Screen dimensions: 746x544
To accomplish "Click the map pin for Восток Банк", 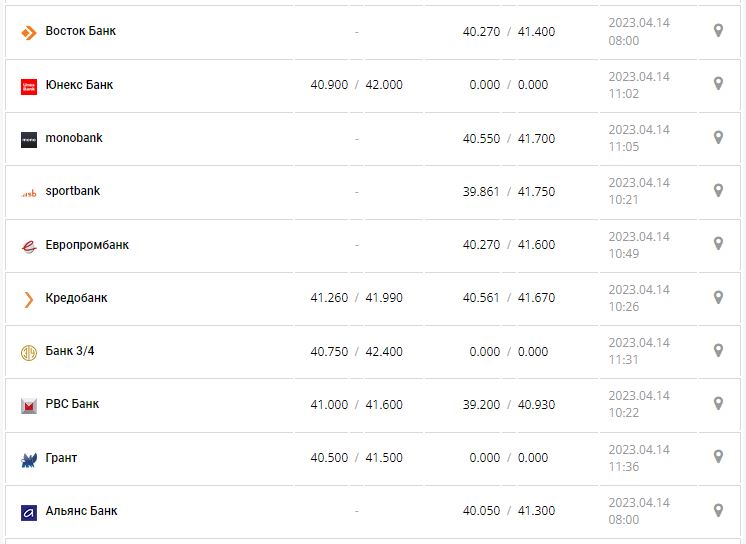I will (718, 31).
